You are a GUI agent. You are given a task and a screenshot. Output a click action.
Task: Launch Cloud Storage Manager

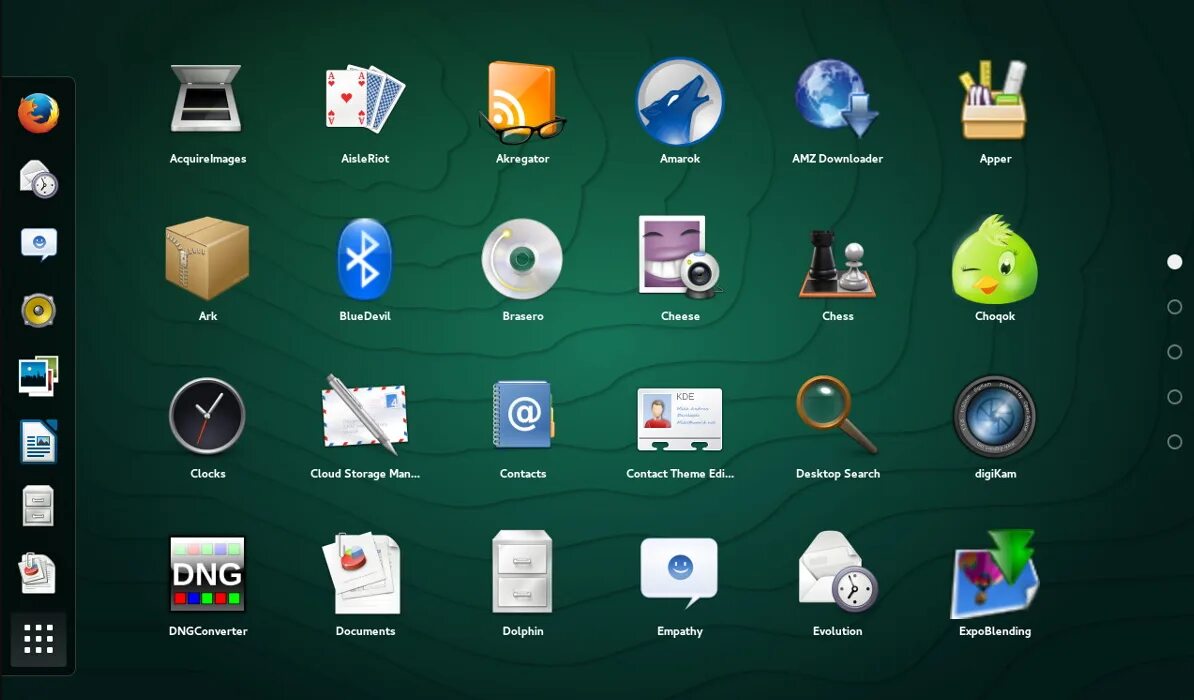pyautogui.click(x=365, y=416)
